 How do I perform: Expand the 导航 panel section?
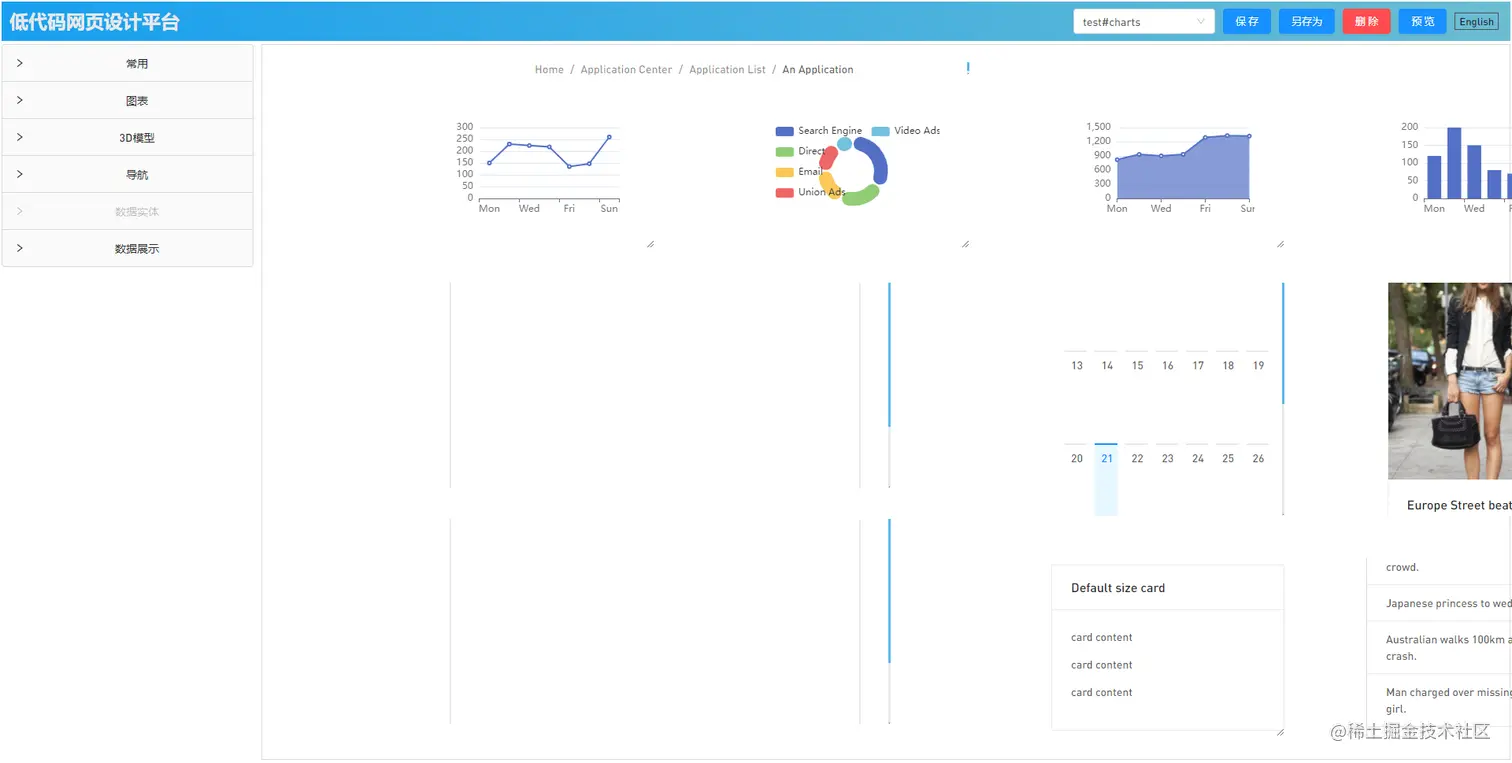(x=127, y=175)
